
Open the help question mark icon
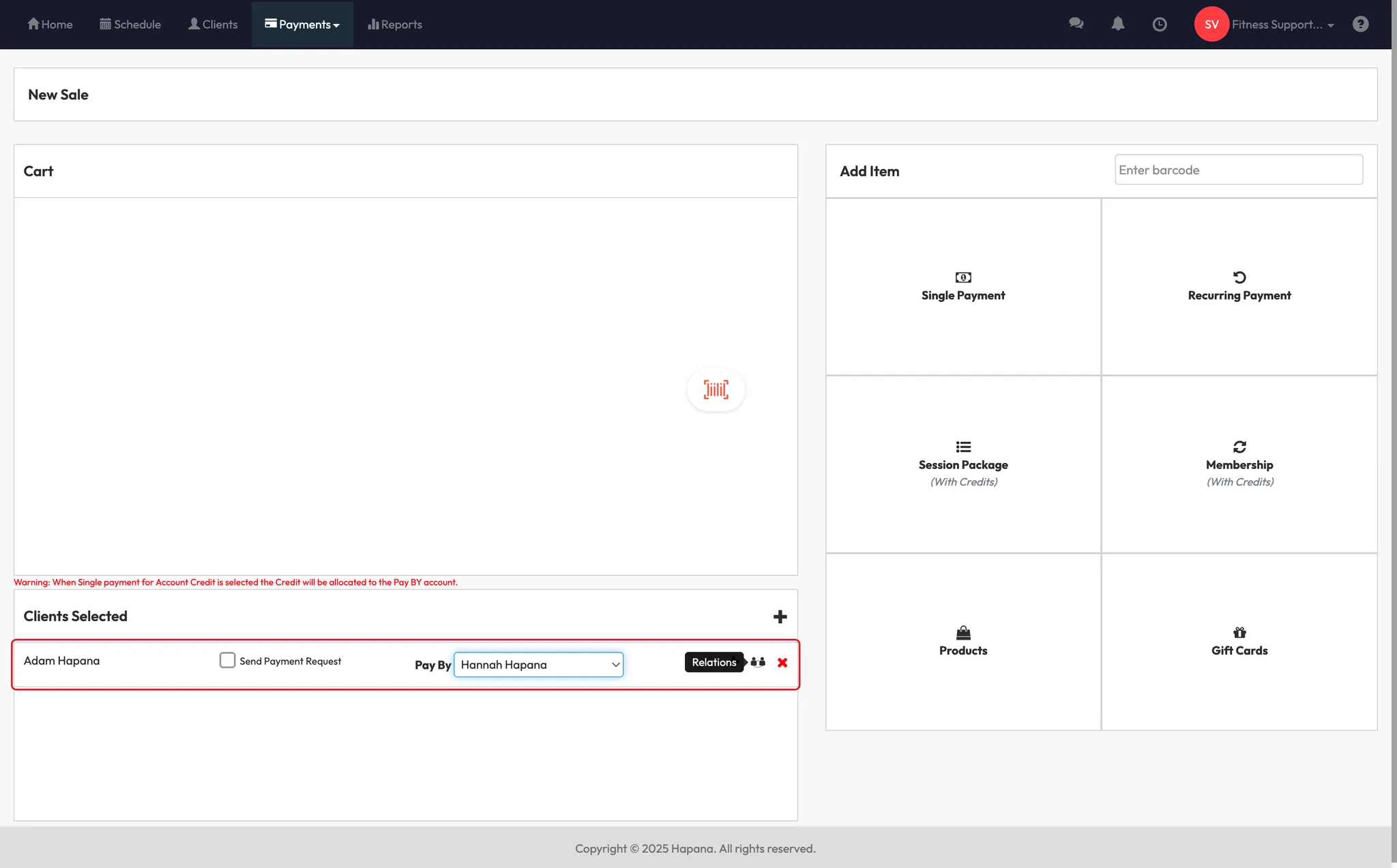point(1360,24)
